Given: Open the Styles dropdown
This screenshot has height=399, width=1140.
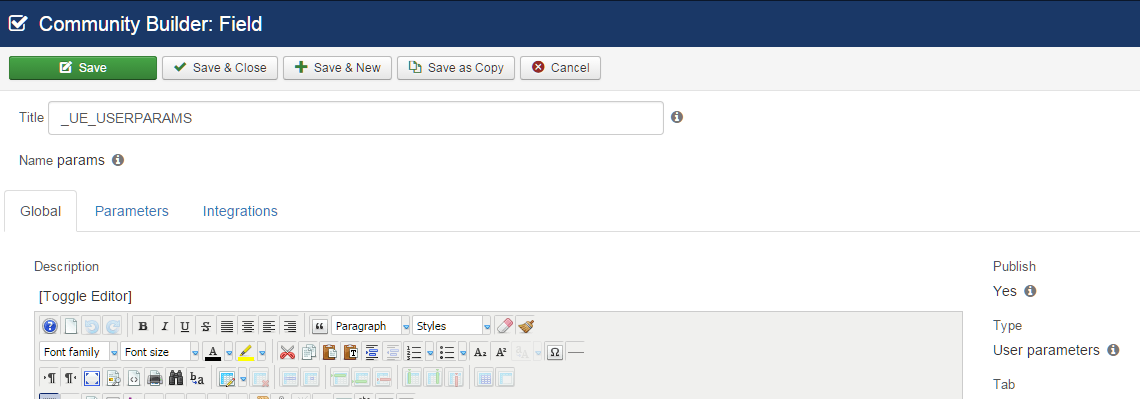Looking at the screenshot, I should (x=452, y=326).
